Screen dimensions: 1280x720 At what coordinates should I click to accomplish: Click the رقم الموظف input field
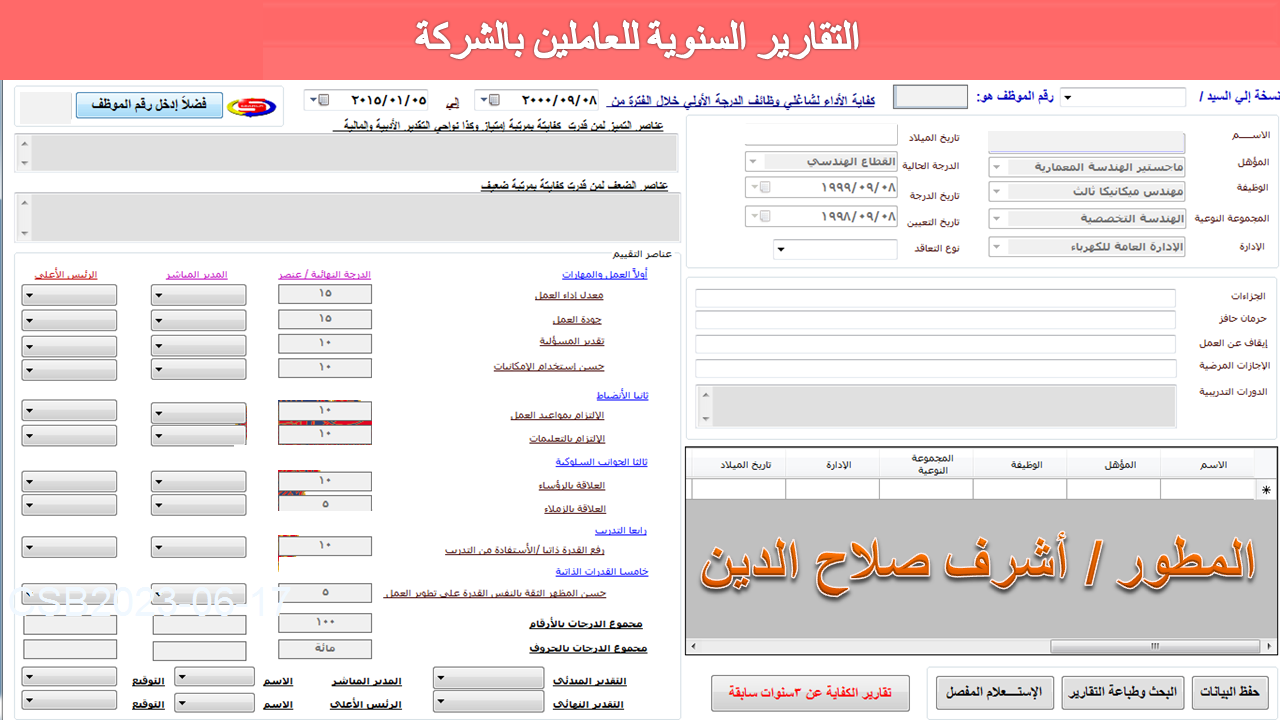929,97
